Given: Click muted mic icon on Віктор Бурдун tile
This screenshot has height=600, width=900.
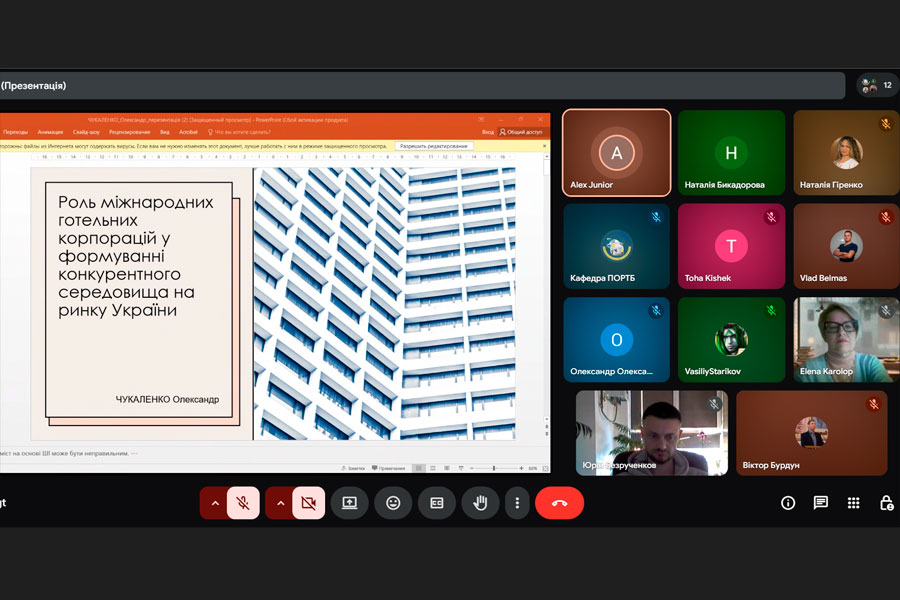Looking at the screenshot, I should pos(874,404).
